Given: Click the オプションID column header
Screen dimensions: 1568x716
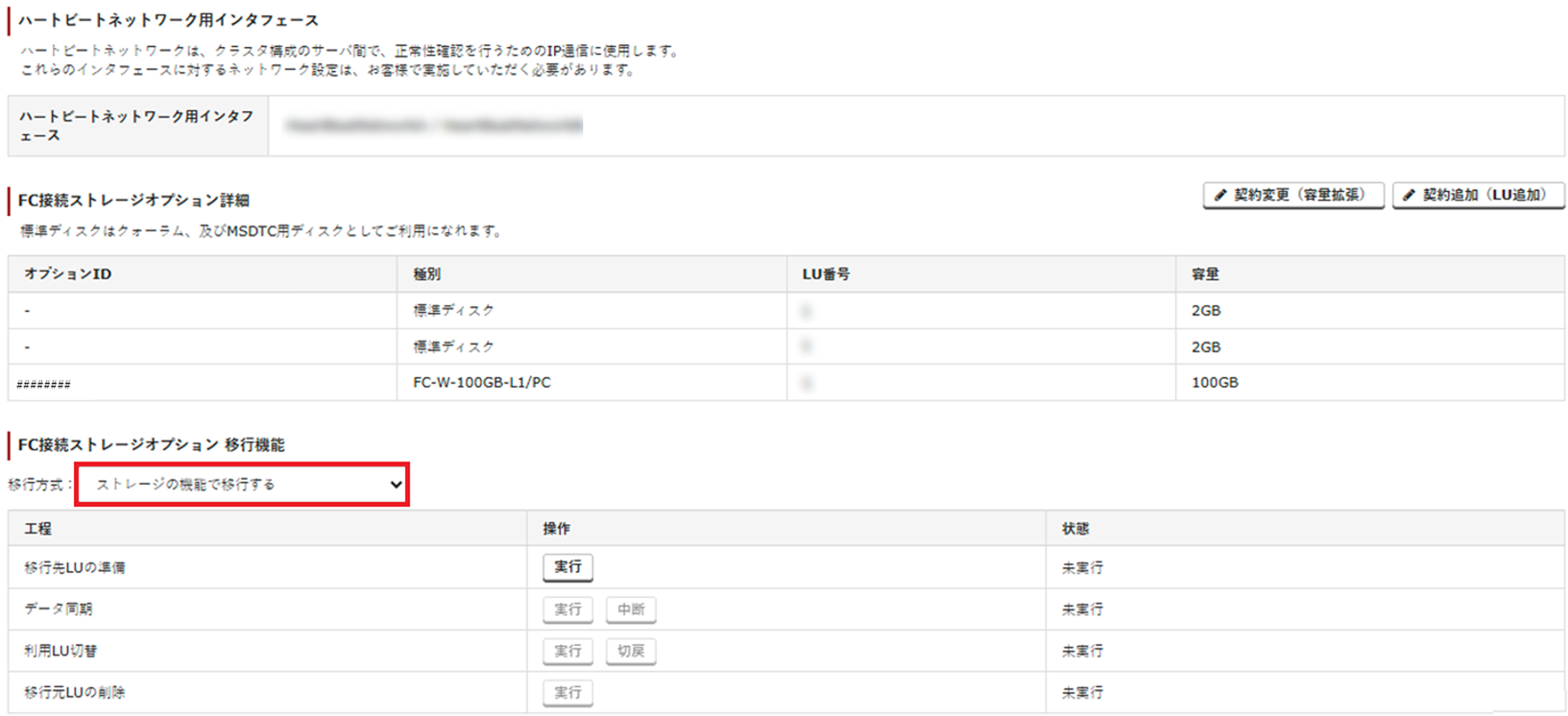Looking at the screenshot, I should [x=67, y=274].
